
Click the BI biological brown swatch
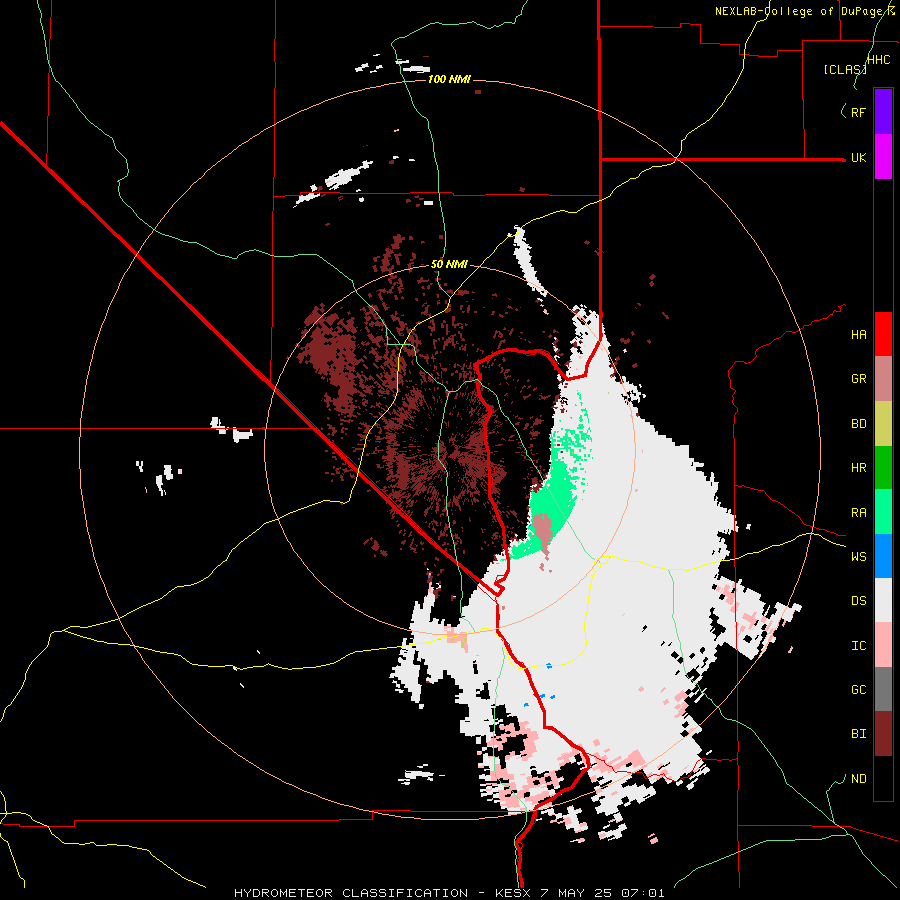click(x=883, y=734)
